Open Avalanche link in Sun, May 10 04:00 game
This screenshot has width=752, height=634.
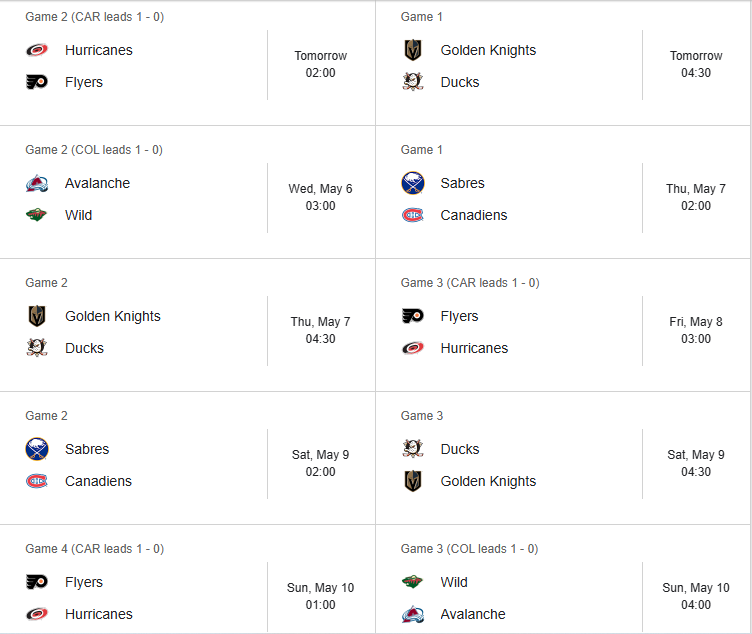tap(473, 614)
